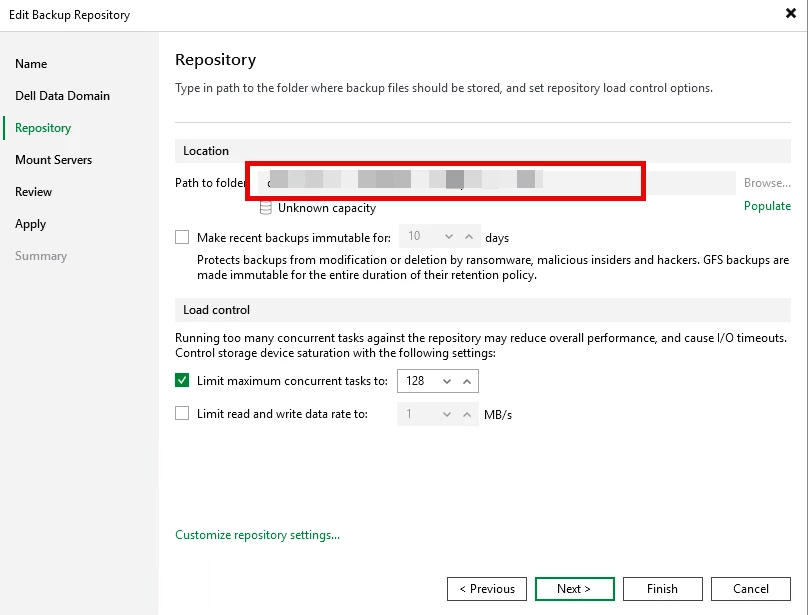Close the Edit Backup Repository dialog

tap(790, 13)
